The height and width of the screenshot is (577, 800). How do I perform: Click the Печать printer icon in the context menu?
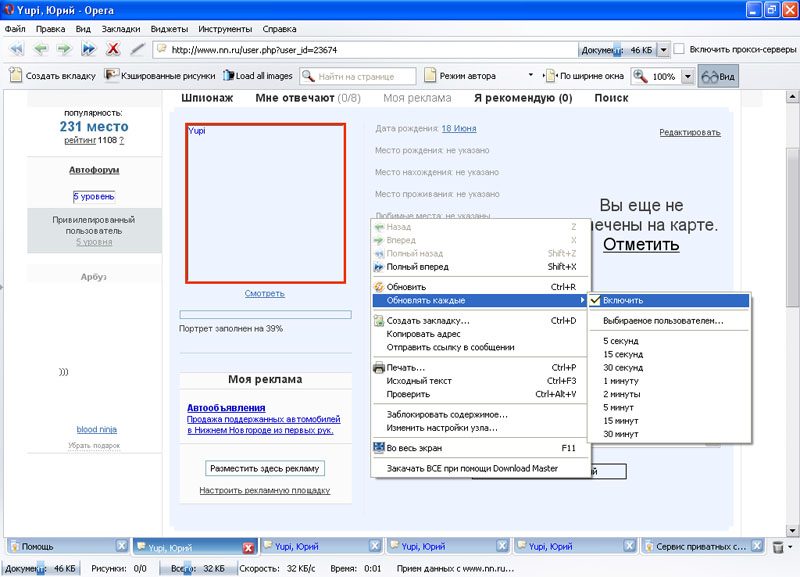point(379,367)
